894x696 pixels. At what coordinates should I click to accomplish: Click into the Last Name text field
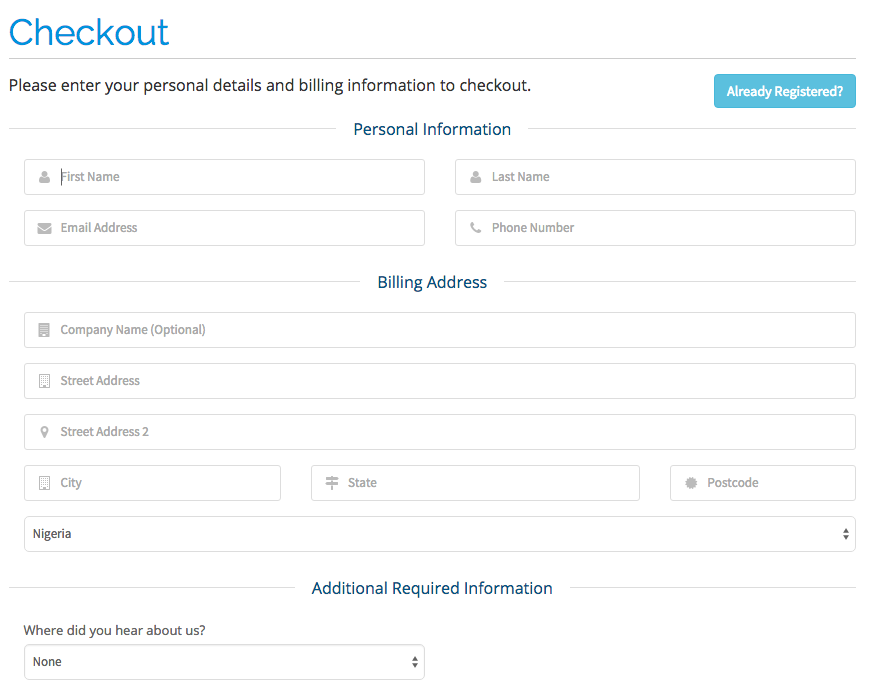(670, 177)
